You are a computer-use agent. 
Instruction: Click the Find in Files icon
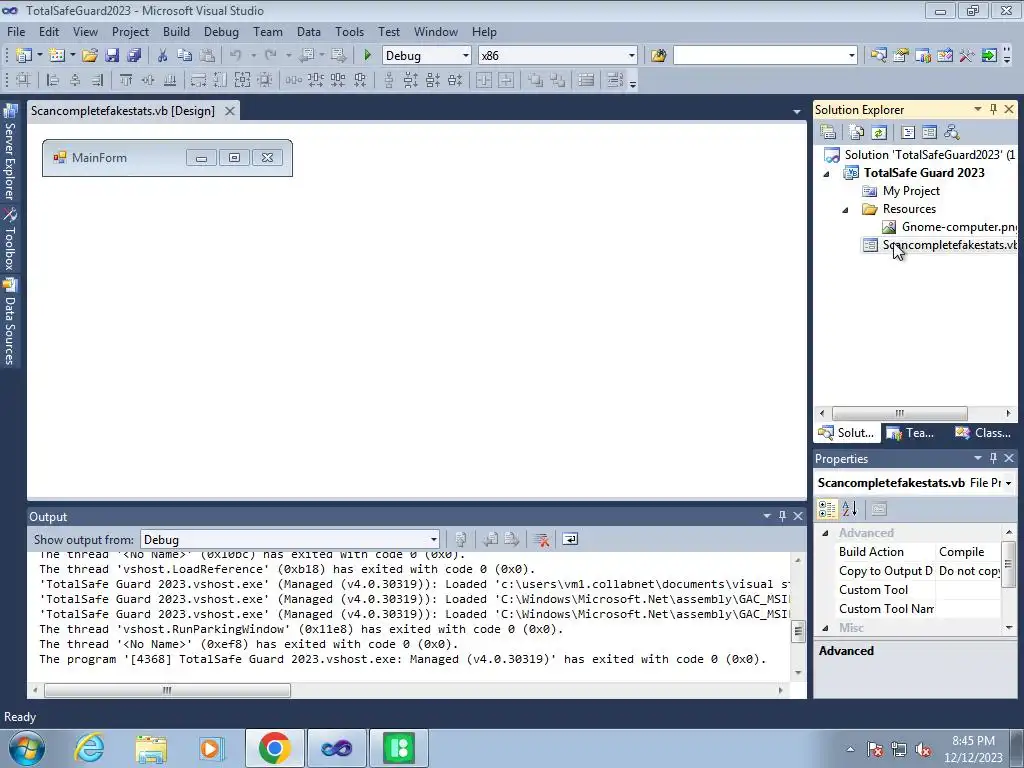coord(658,56)
